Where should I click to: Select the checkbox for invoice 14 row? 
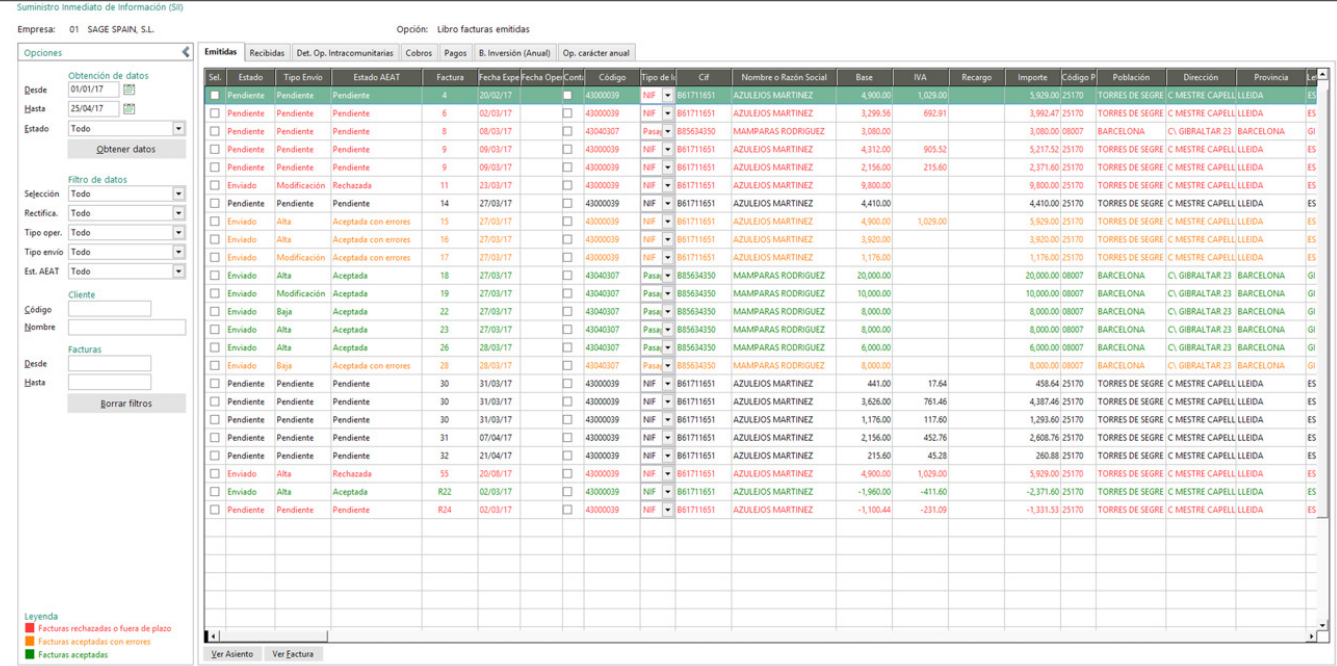click(x=214, y=203)
